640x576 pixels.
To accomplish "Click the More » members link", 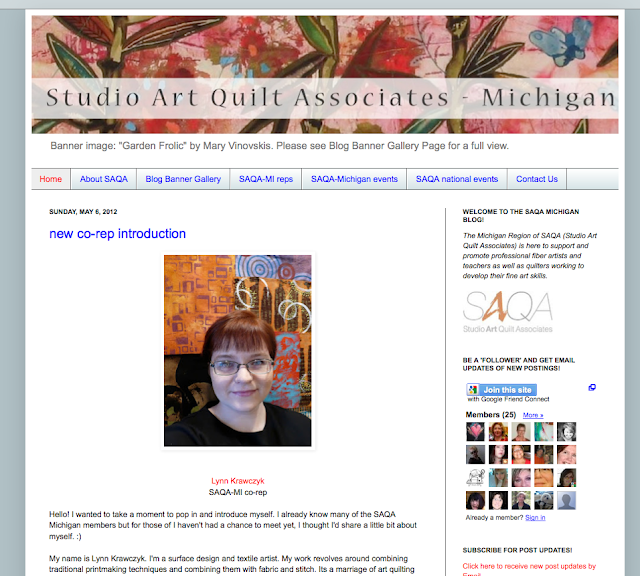I will point(533,415).
